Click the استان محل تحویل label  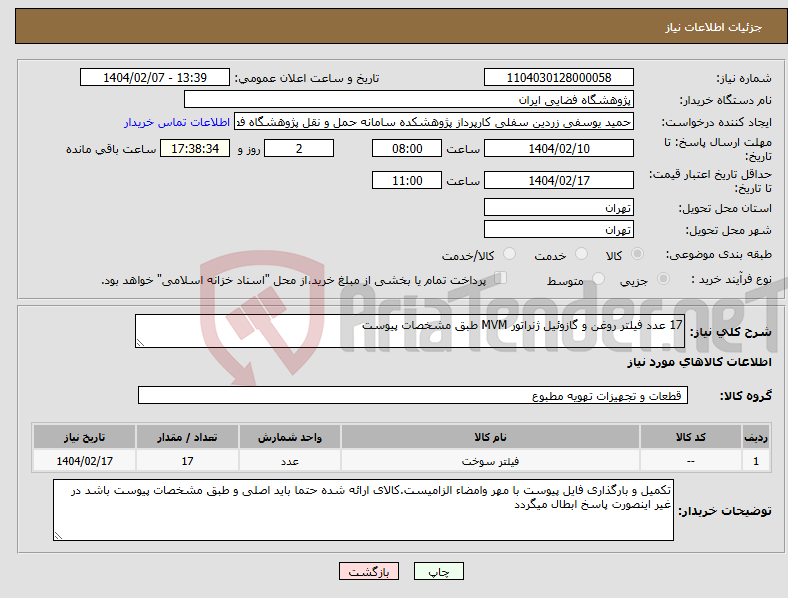tap(725, 208)
